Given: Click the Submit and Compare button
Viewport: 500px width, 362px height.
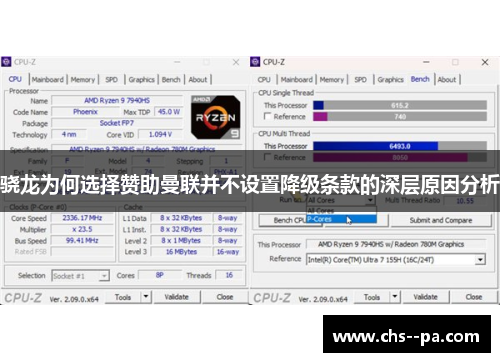Looking at the screenshot, I should coord(441,220).
